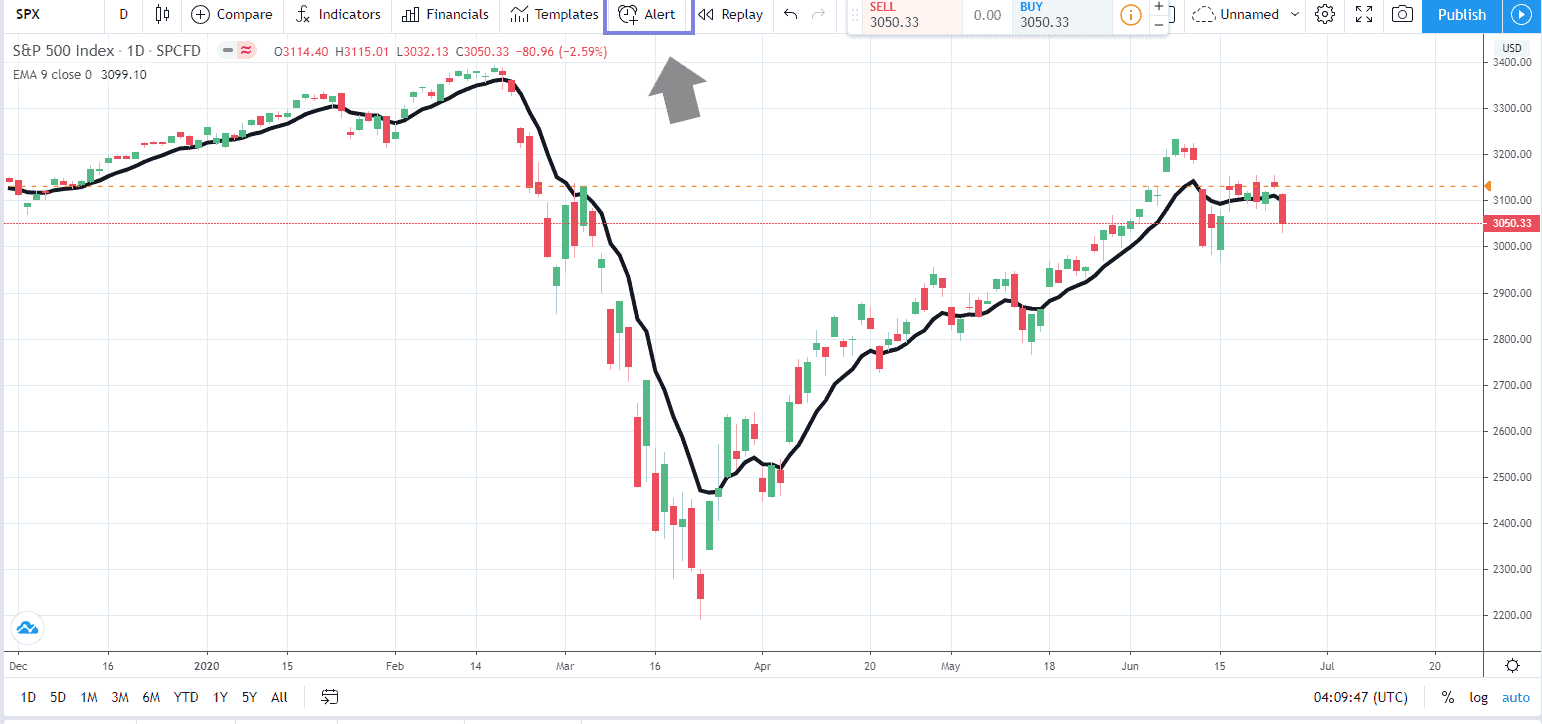The image size is (1542, 724).
Task: Select the 5D date range
Action: 58,697
